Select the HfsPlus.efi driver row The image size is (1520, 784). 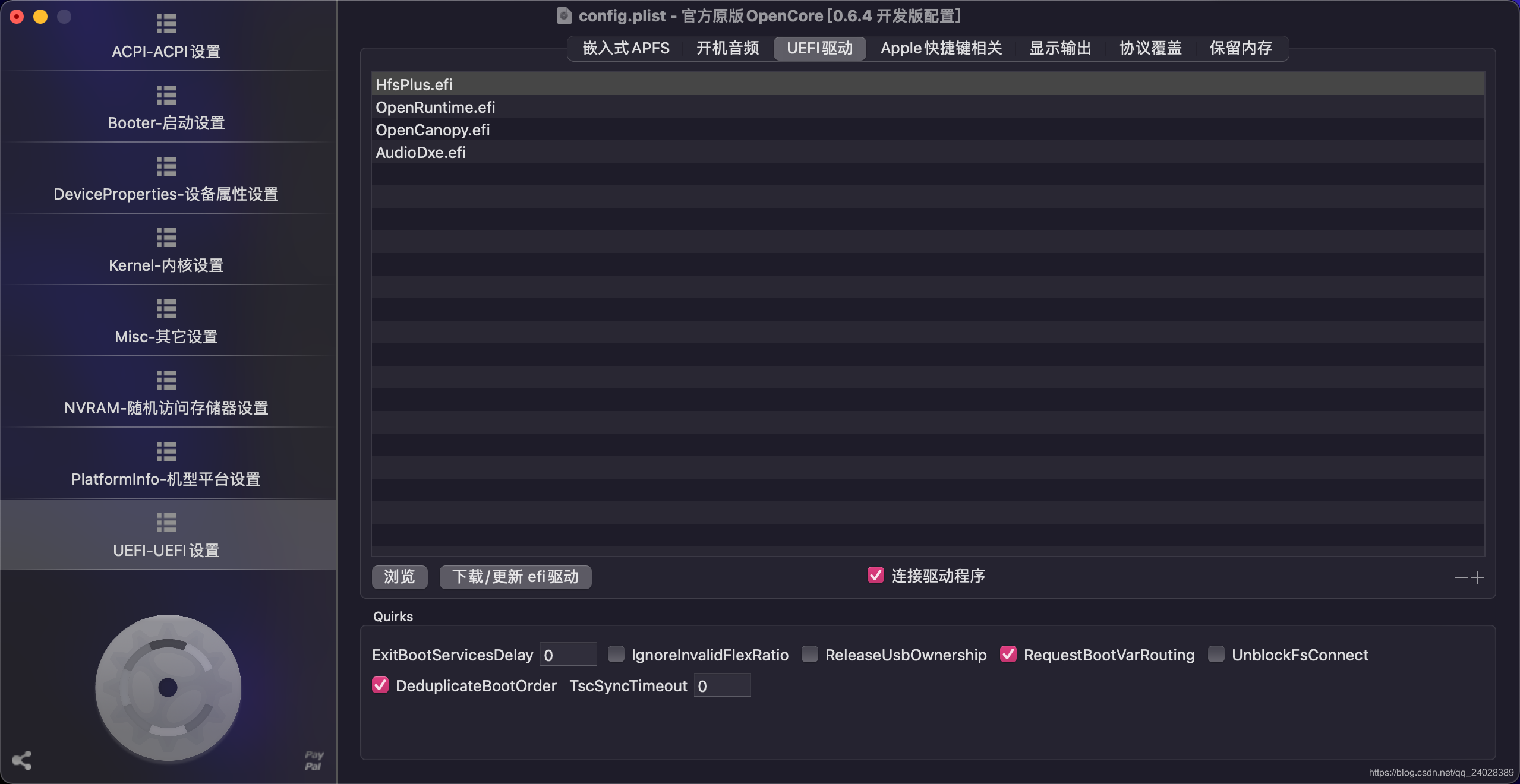click(928, 84)
